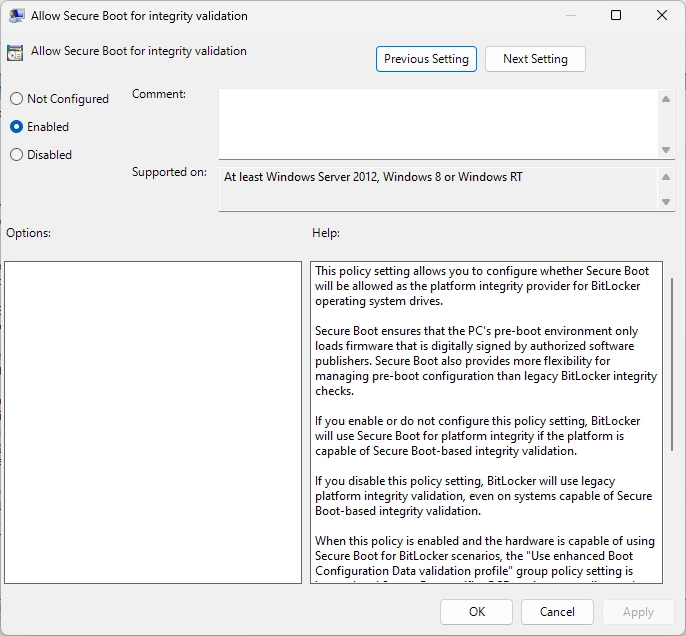Screen dimensions: 686x636
Task: Click the title bar policy window icon
Action: tap(15, 16)
